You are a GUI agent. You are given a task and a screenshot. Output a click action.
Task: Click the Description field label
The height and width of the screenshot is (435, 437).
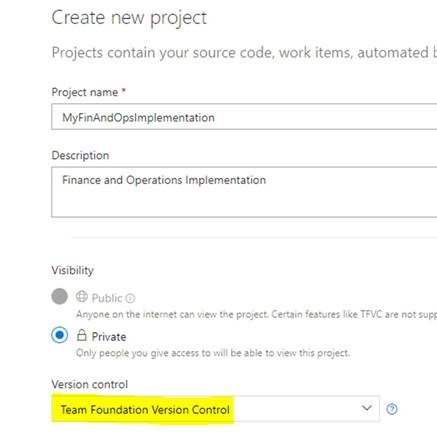[80, 155]
